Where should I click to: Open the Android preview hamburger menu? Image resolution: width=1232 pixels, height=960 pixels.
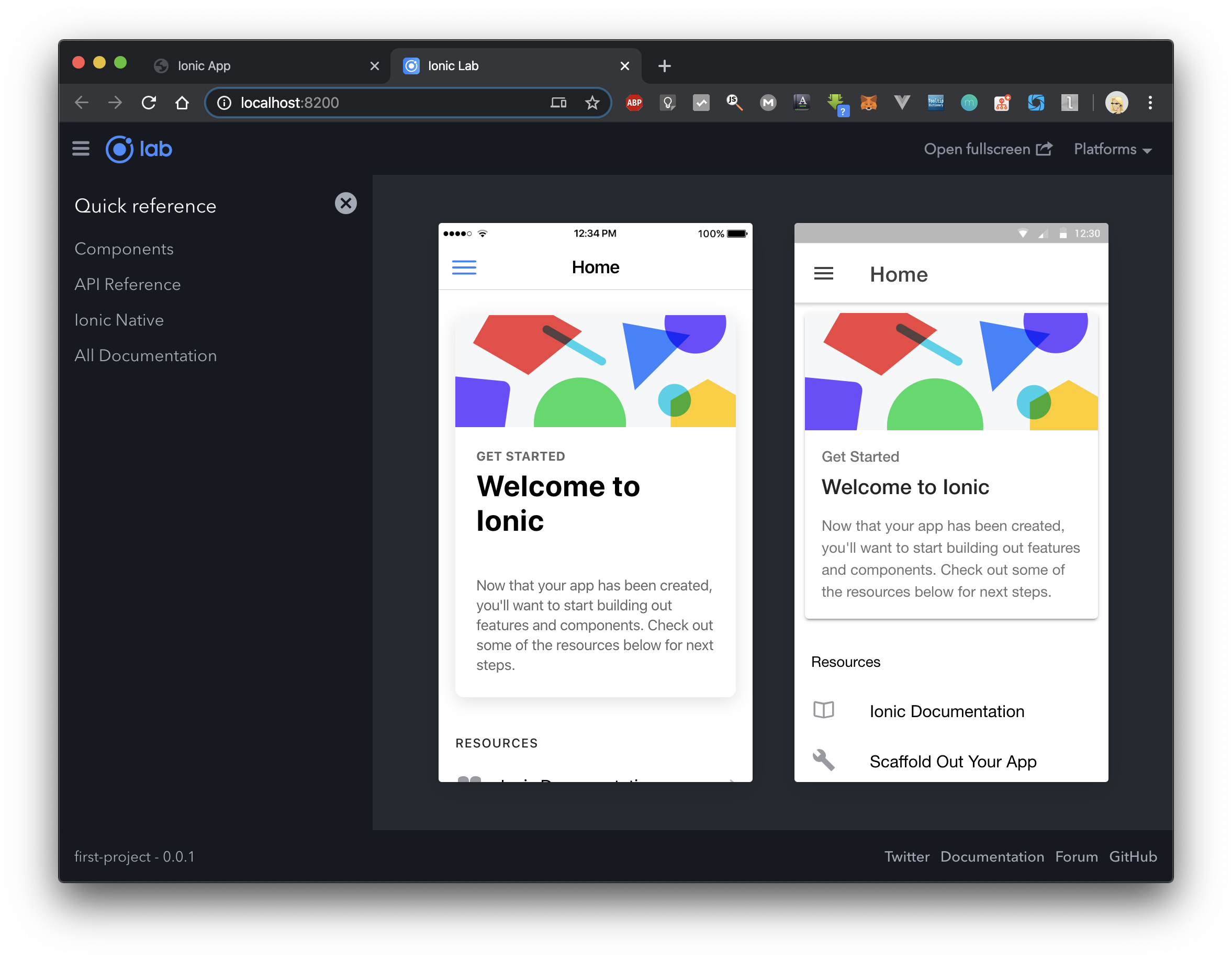coord(823,274)
